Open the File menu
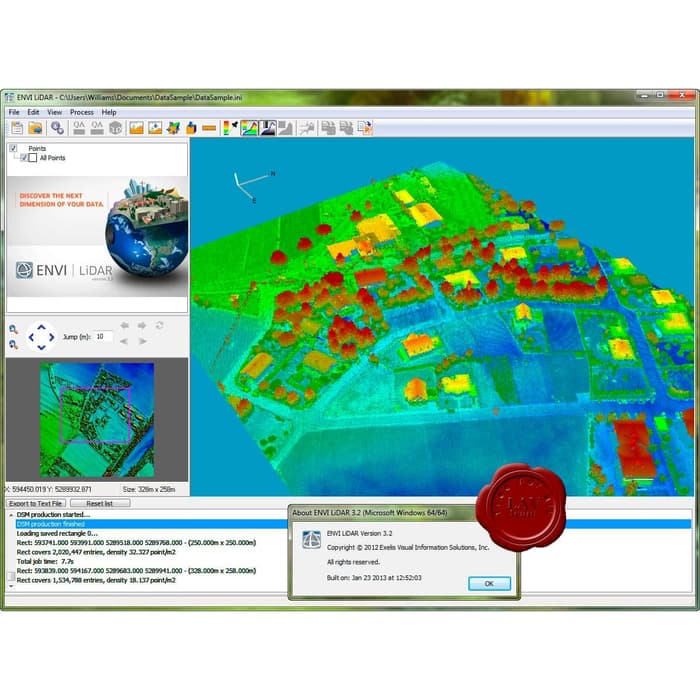This screenshot has width=700, height=700. [14, 112]
